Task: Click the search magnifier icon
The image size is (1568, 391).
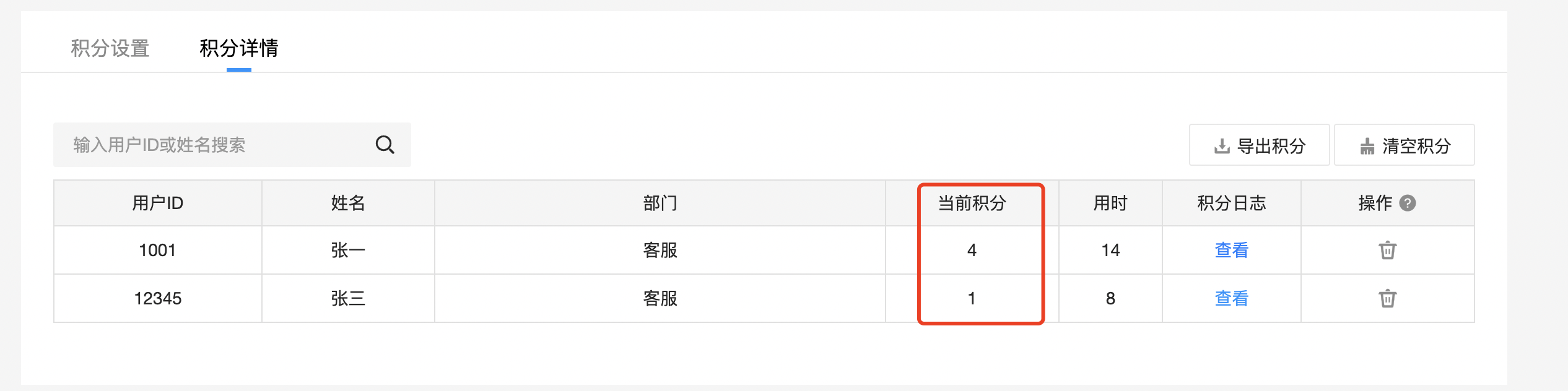Action: [x=385, y=145]
